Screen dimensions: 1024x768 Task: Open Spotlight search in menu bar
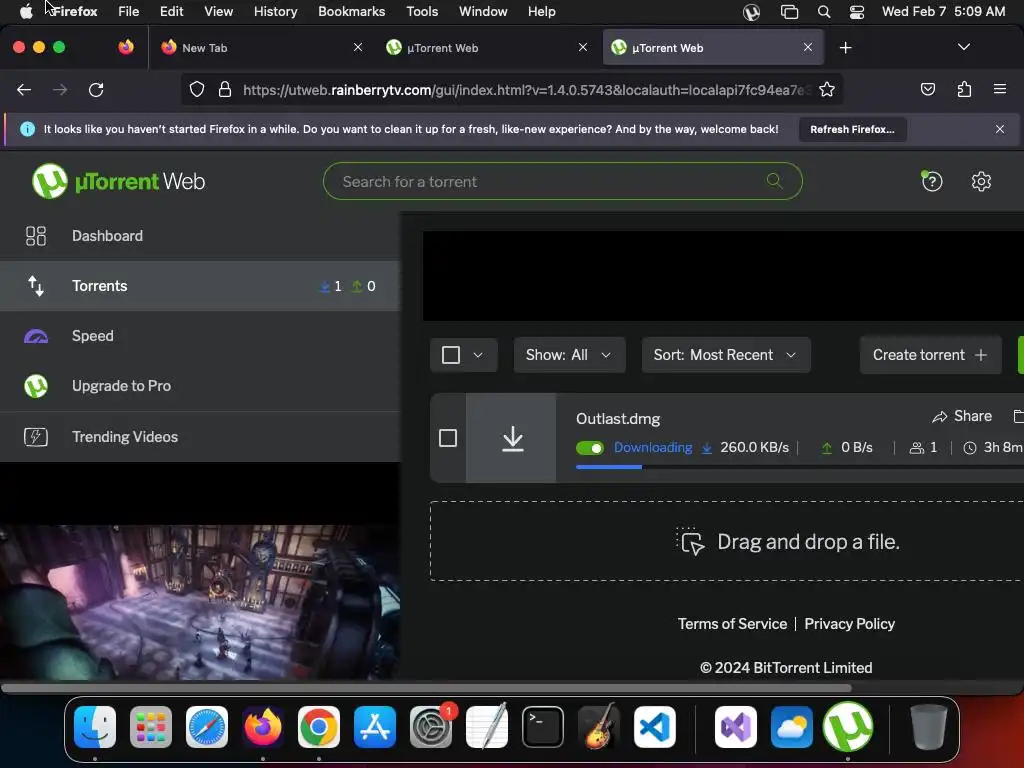[x=824, y=12]
